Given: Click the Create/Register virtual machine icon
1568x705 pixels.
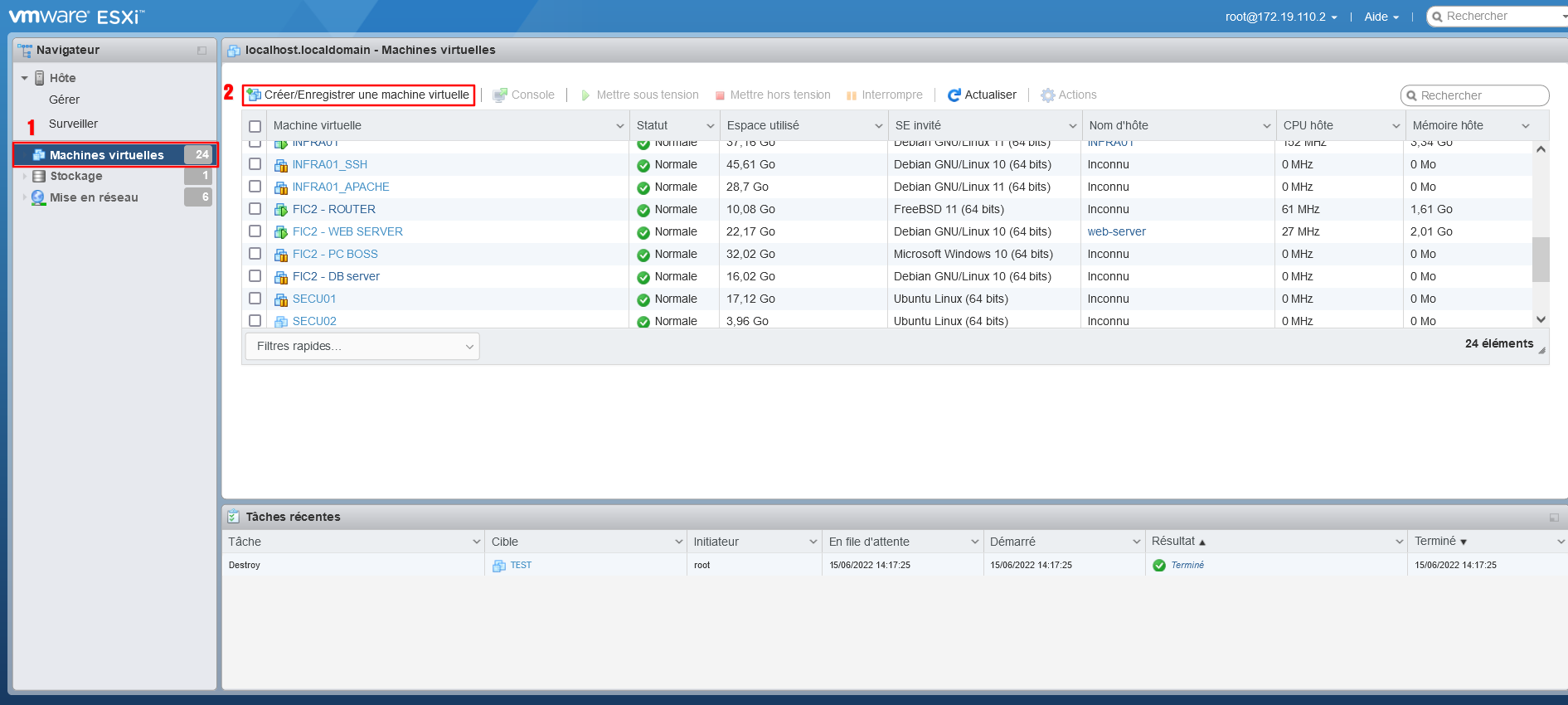Looking at the screenshot, I should coord(254,95).
